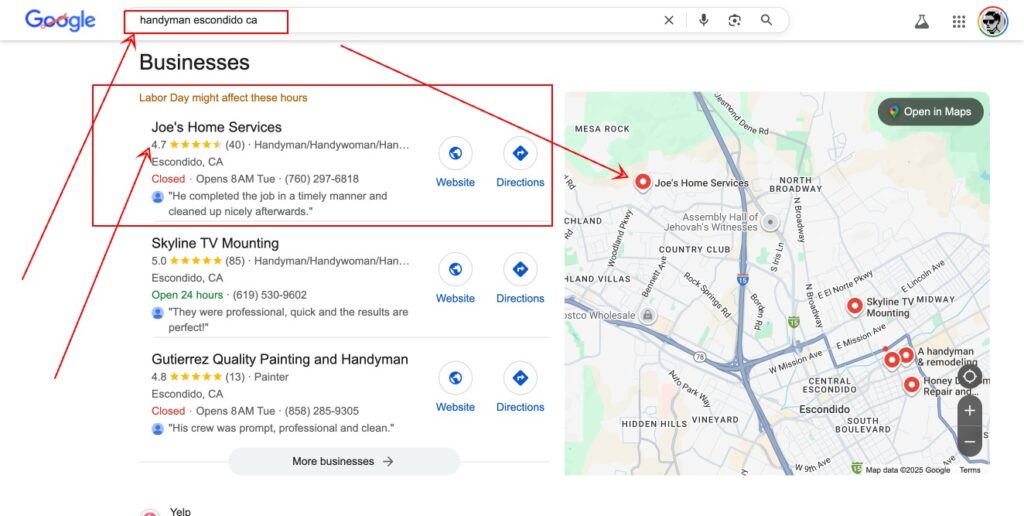Clear the search box with the X icon

pyautogui.click(x=669, y=20)
